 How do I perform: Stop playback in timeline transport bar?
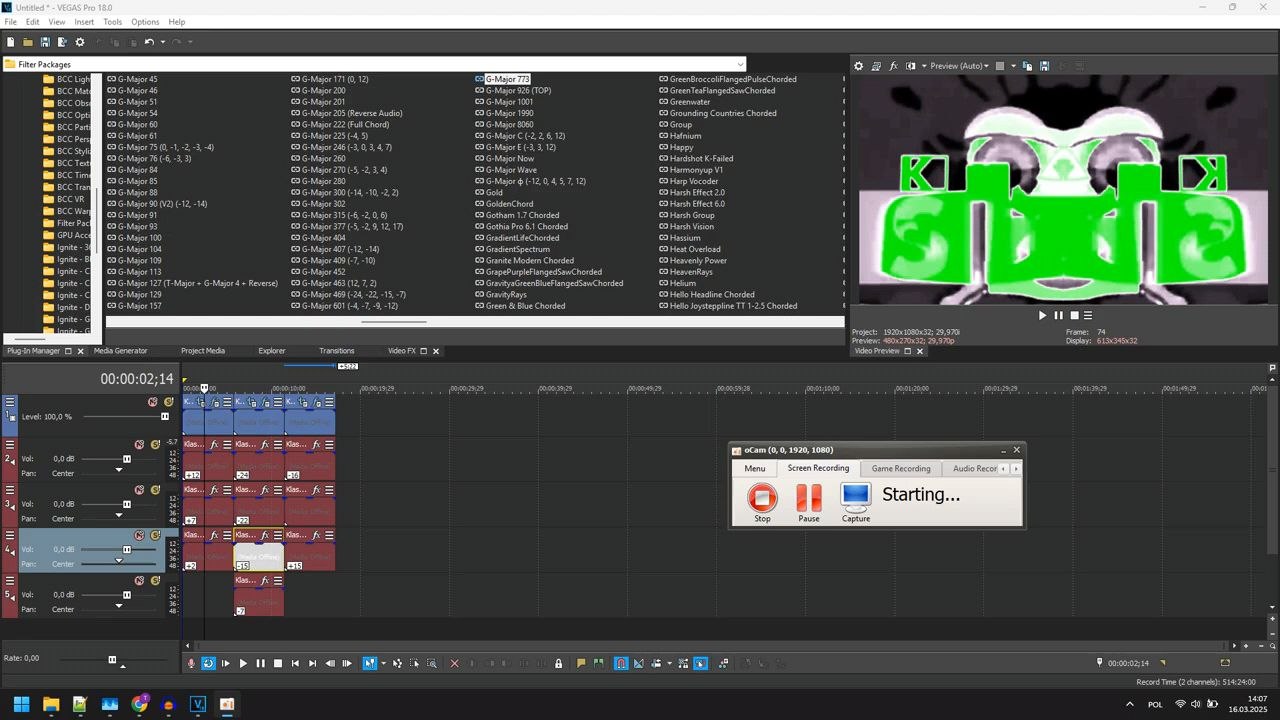pyautogui.click(x=278, y=663)
